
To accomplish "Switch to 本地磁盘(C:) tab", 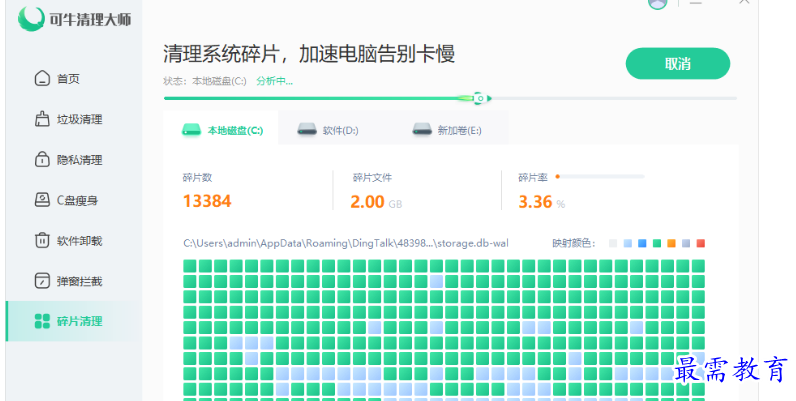I will 222,130.
